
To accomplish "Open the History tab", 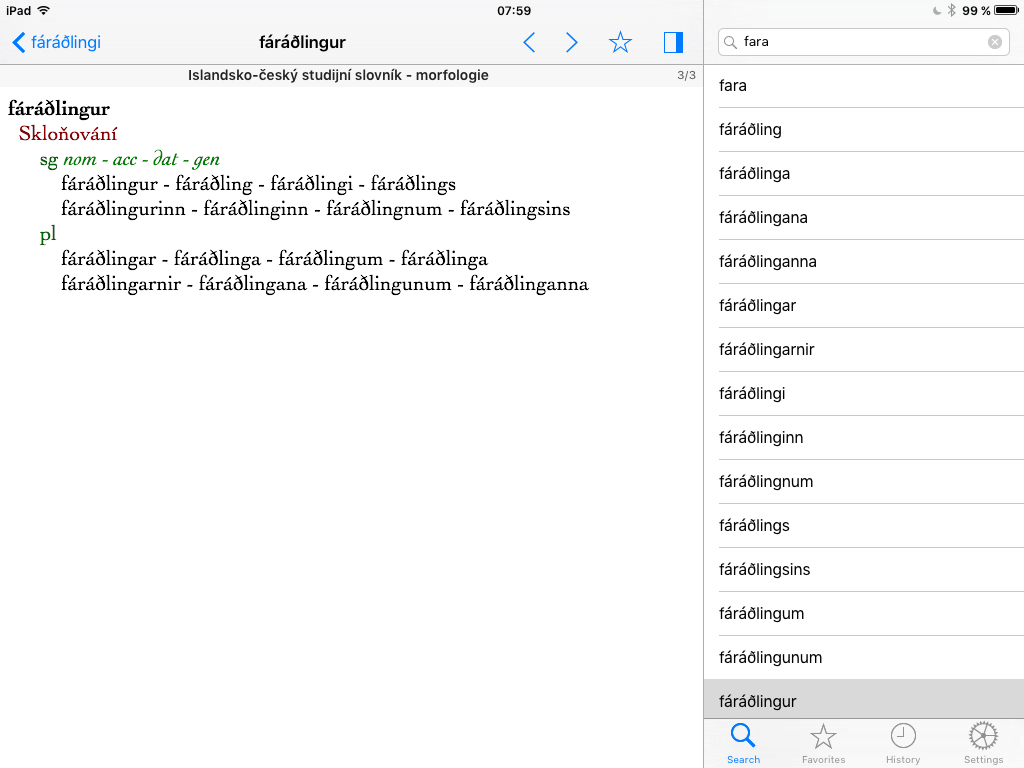I will coord(903,744).
